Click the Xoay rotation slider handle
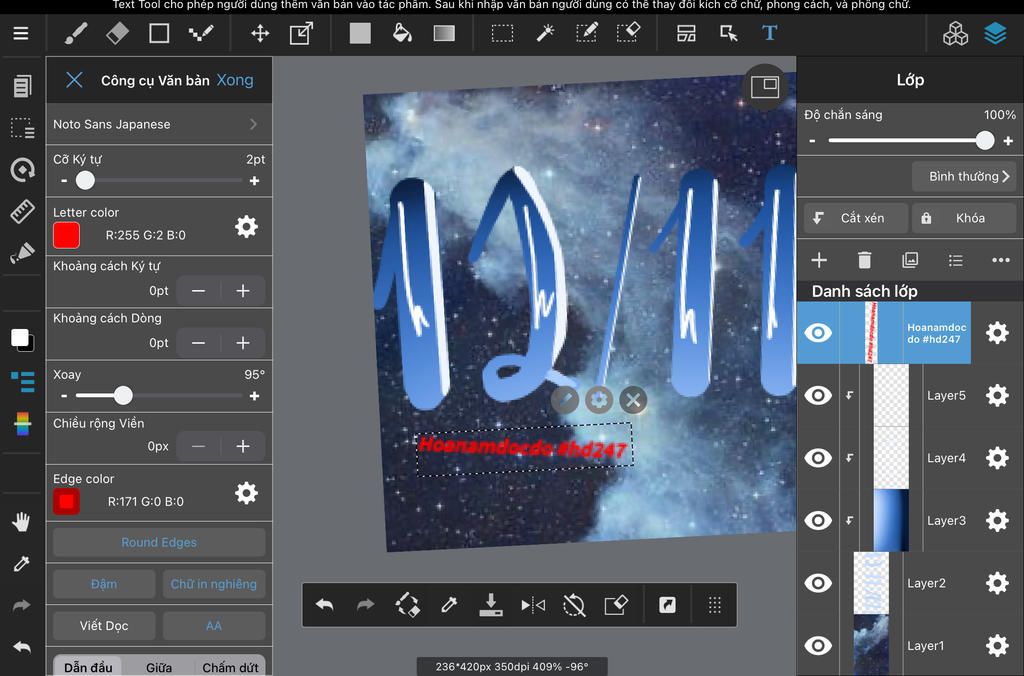1024x676 pixels. click(123, 395)
